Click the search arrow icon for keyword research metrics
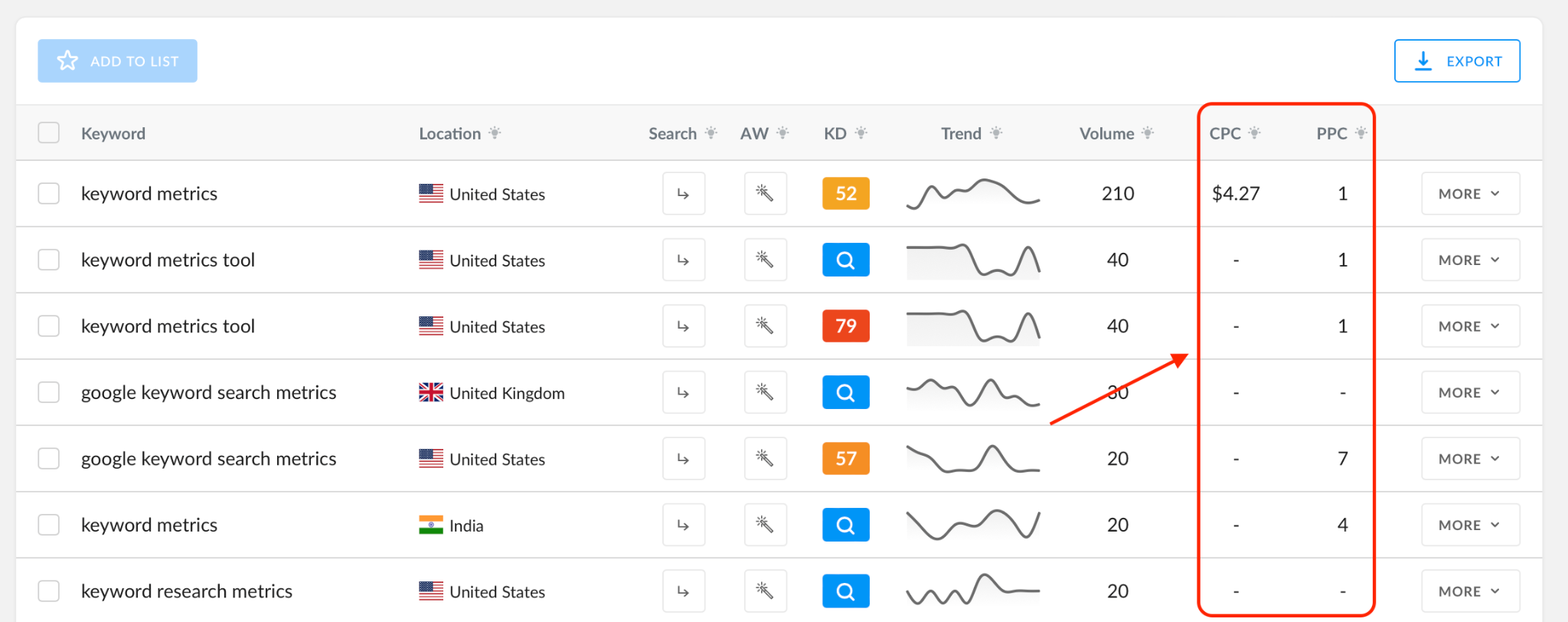 pos(684,591)
